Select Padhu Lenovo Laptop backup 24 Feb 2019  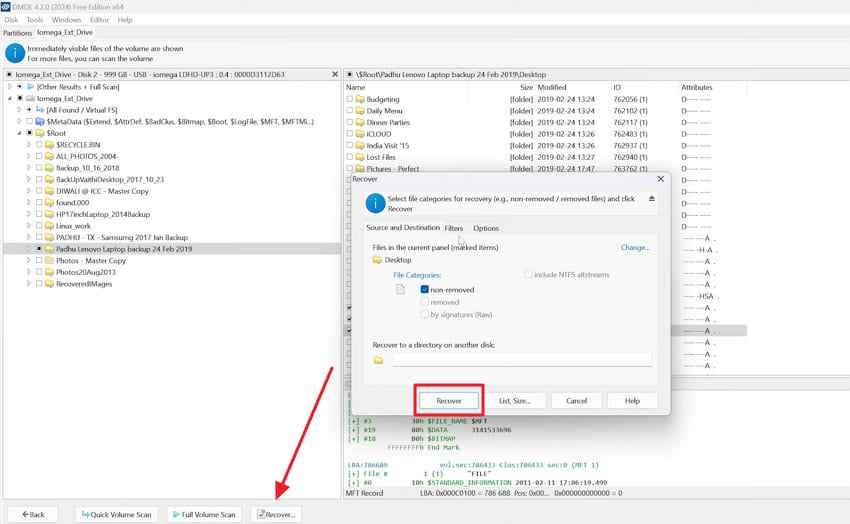124,249
